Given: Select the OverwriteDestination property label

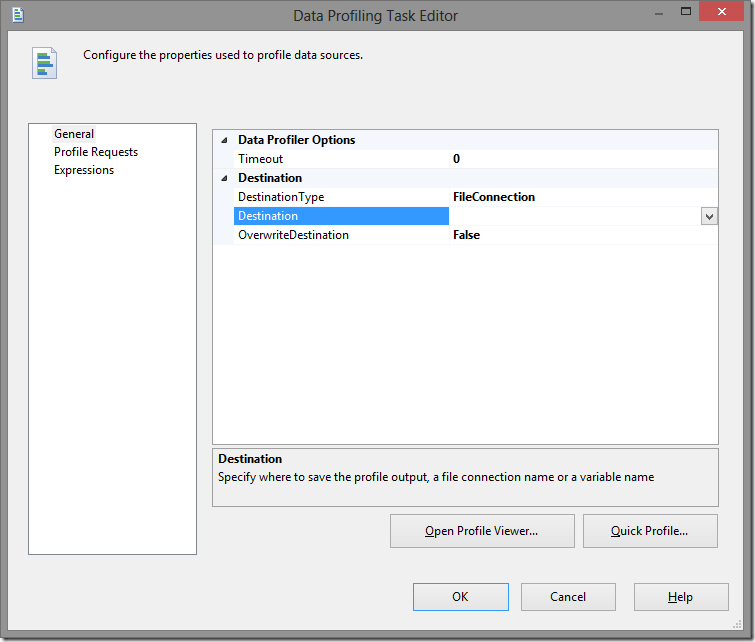Looking at the screenshot, I should coord(293,235).
